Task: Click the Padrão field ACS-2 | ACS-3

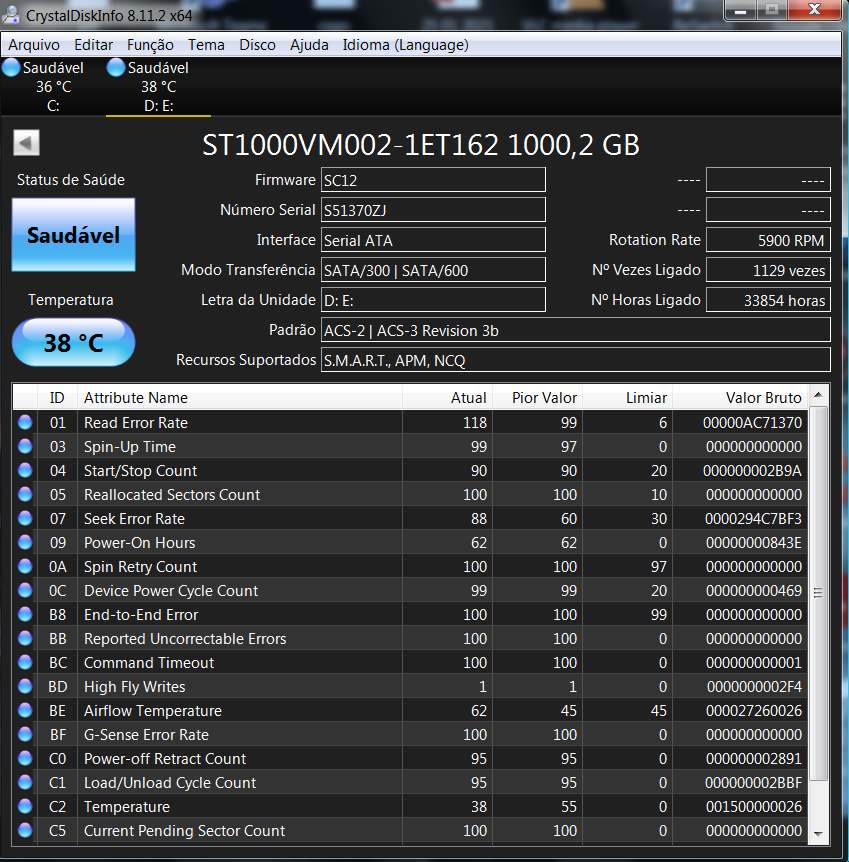Action: (576, 330)
